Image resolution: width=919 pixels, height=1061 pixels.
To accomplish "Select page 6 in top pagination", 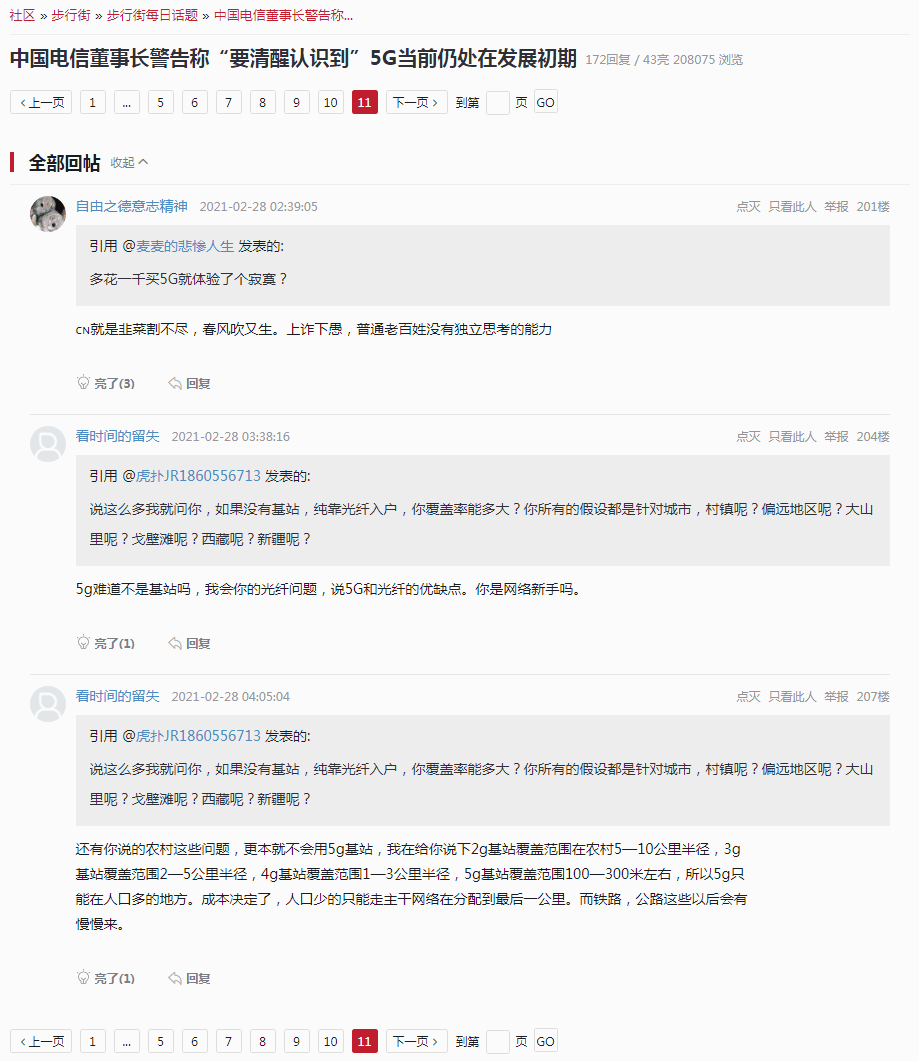I will [x=194, y=103].
